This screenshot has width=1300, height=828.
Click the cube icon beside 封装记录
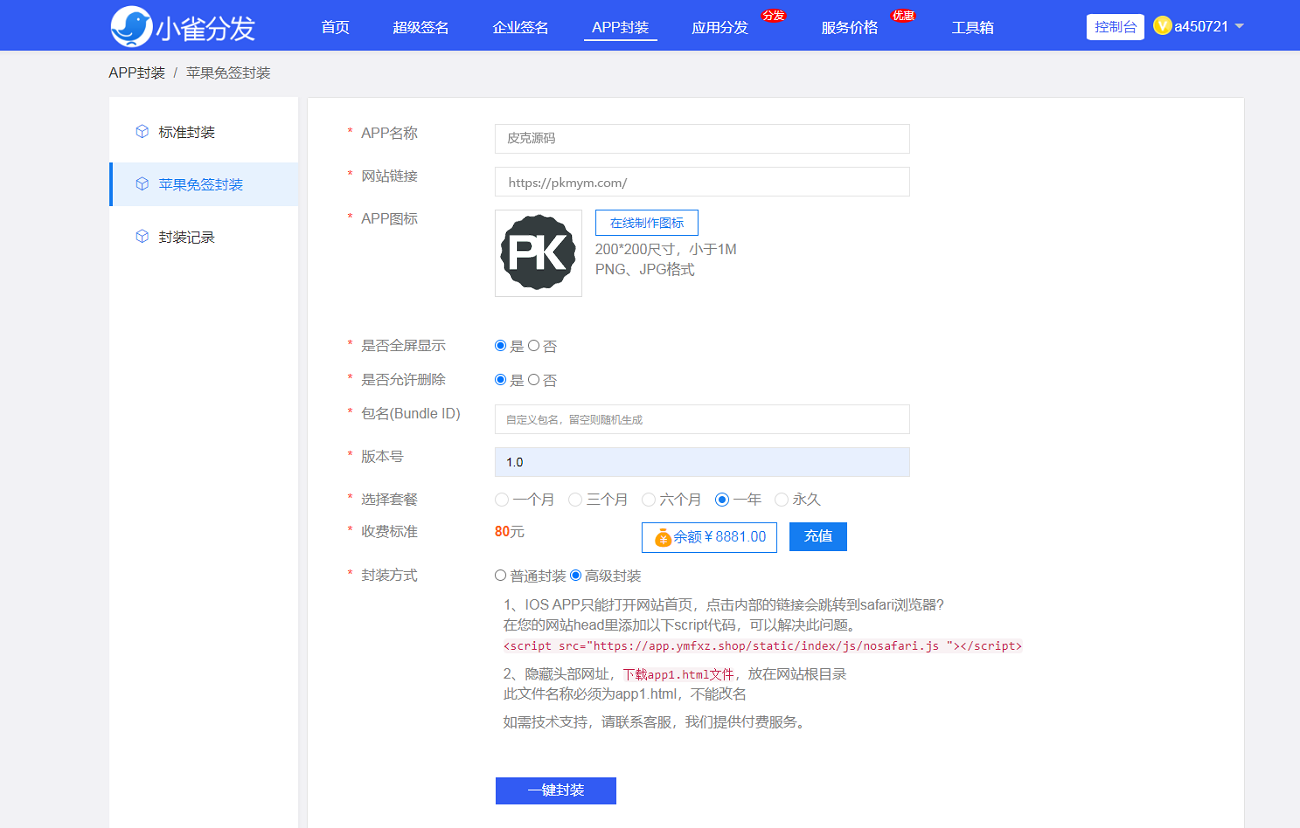click(x=142, y=237)
